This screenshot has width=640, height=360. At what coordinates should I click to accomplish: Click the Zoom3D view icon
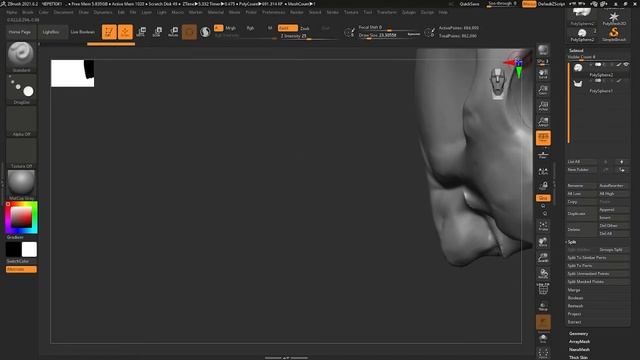543,258
